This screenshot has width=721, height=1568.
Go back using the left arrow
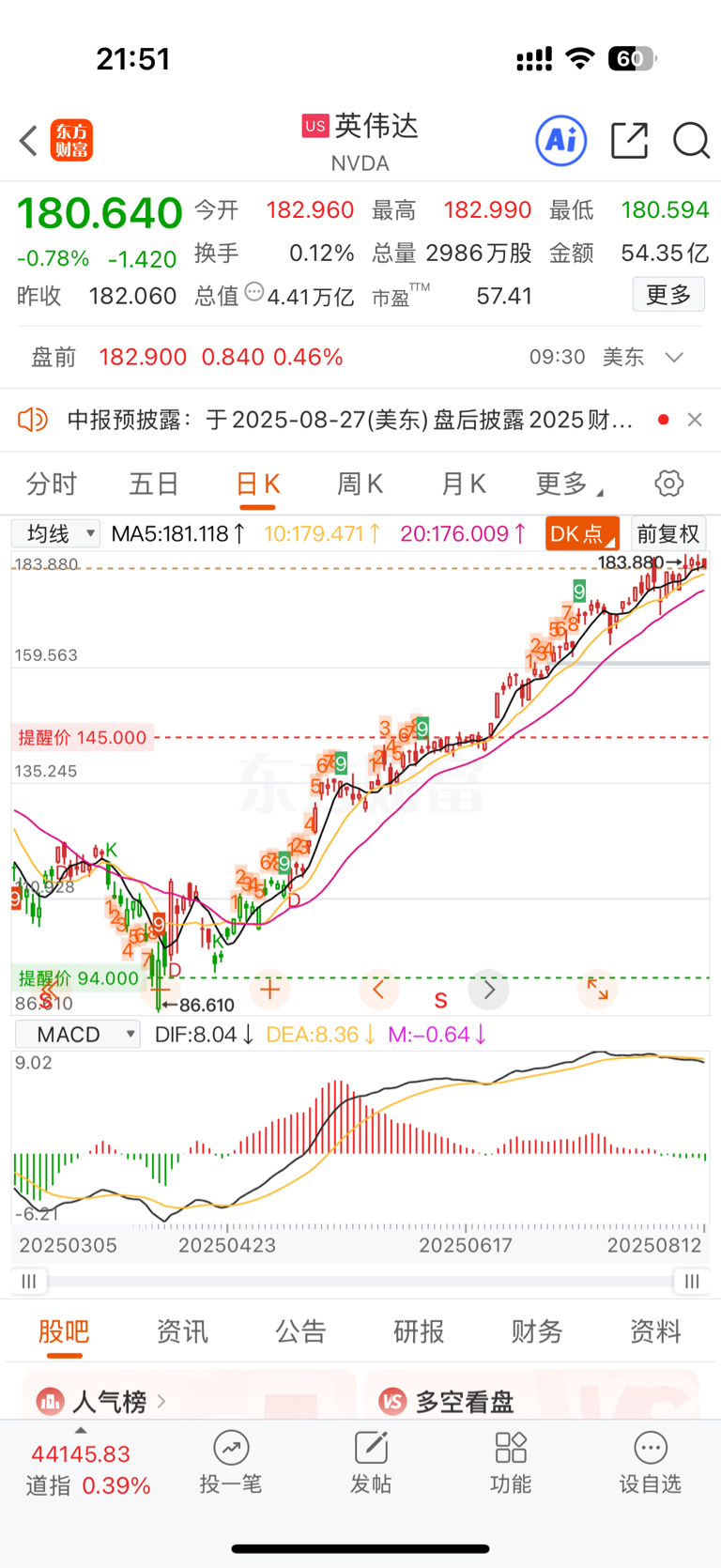click(28, 141)
